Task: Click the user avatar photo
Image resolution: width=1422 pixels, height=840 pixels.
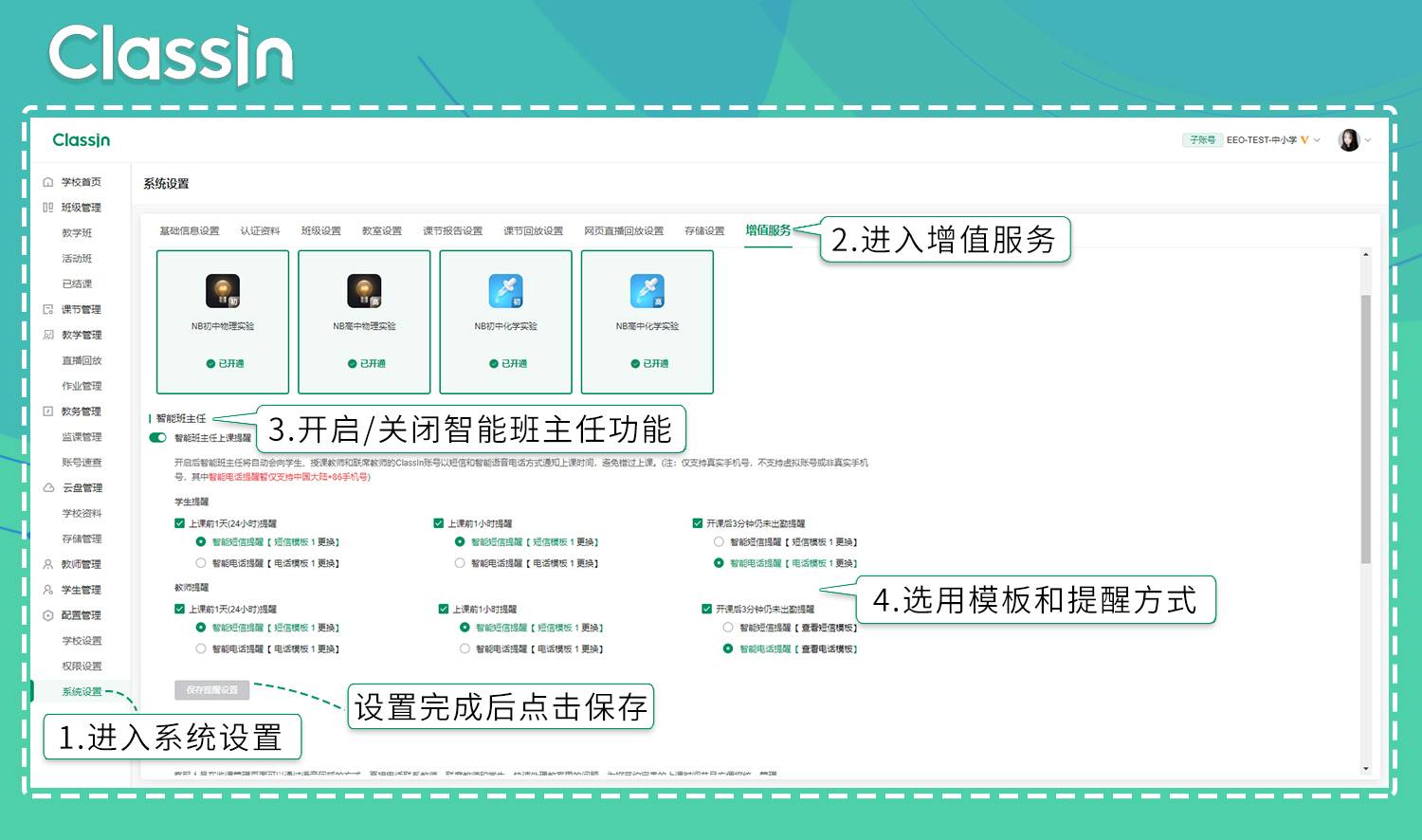Action: click(1349, 140)
